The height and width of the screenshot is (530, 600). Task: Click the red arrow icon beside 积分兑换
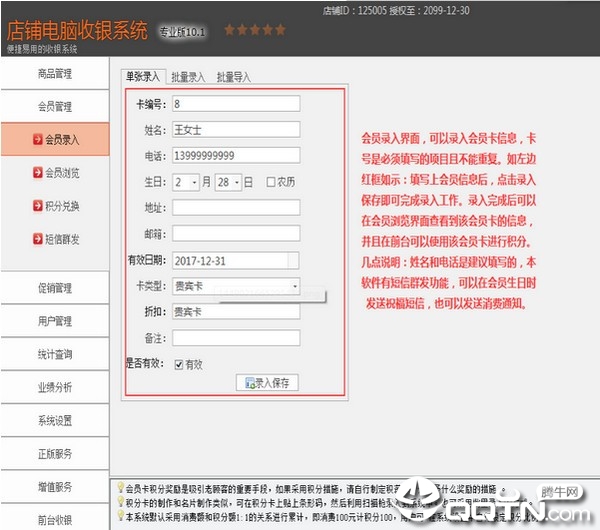(38, 206)
